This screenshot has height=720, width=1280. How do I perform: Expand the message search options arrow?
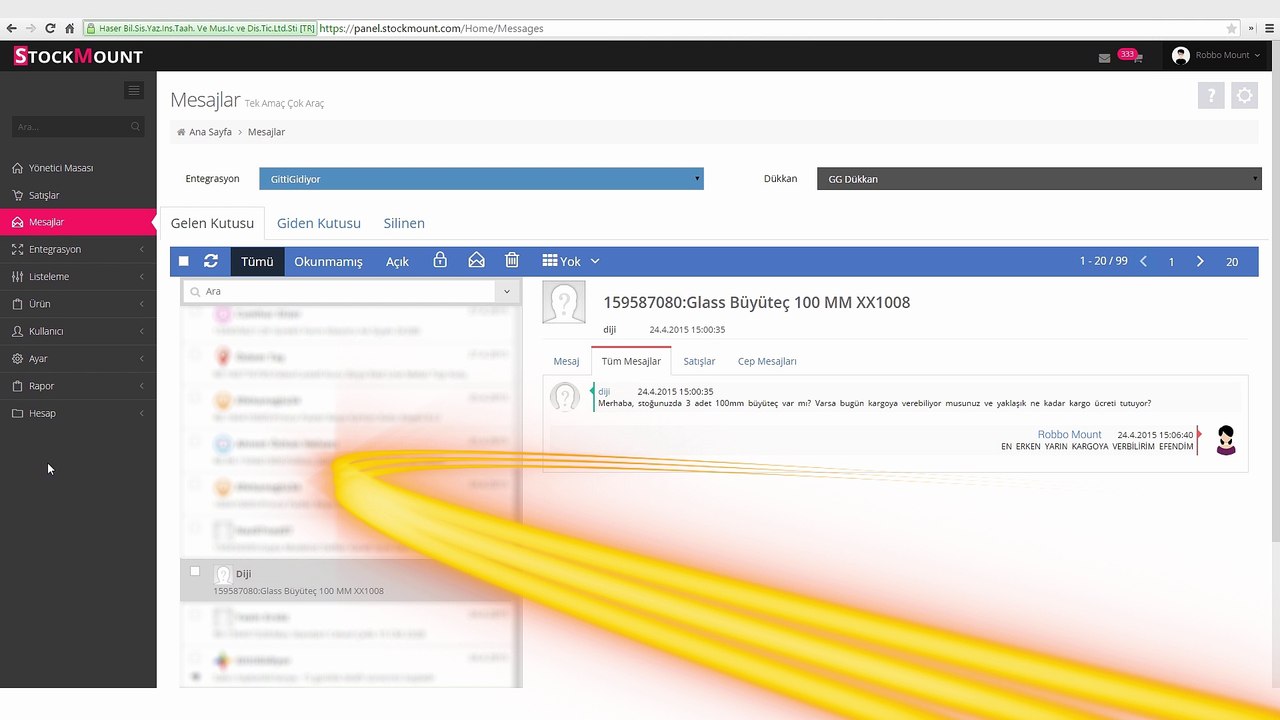(x=507, y=291)
